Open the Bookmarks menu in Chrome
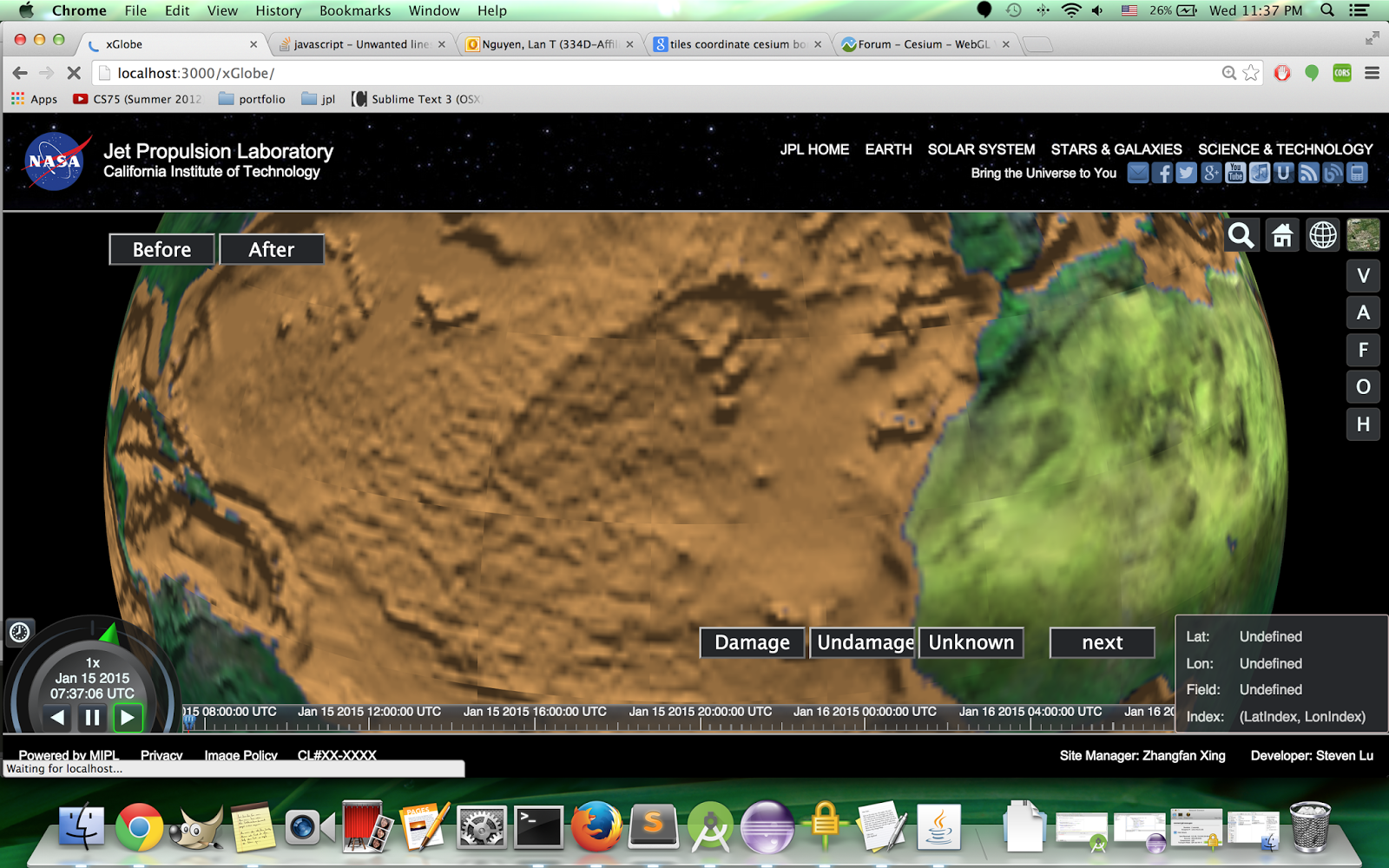 [x=354, y=10]
